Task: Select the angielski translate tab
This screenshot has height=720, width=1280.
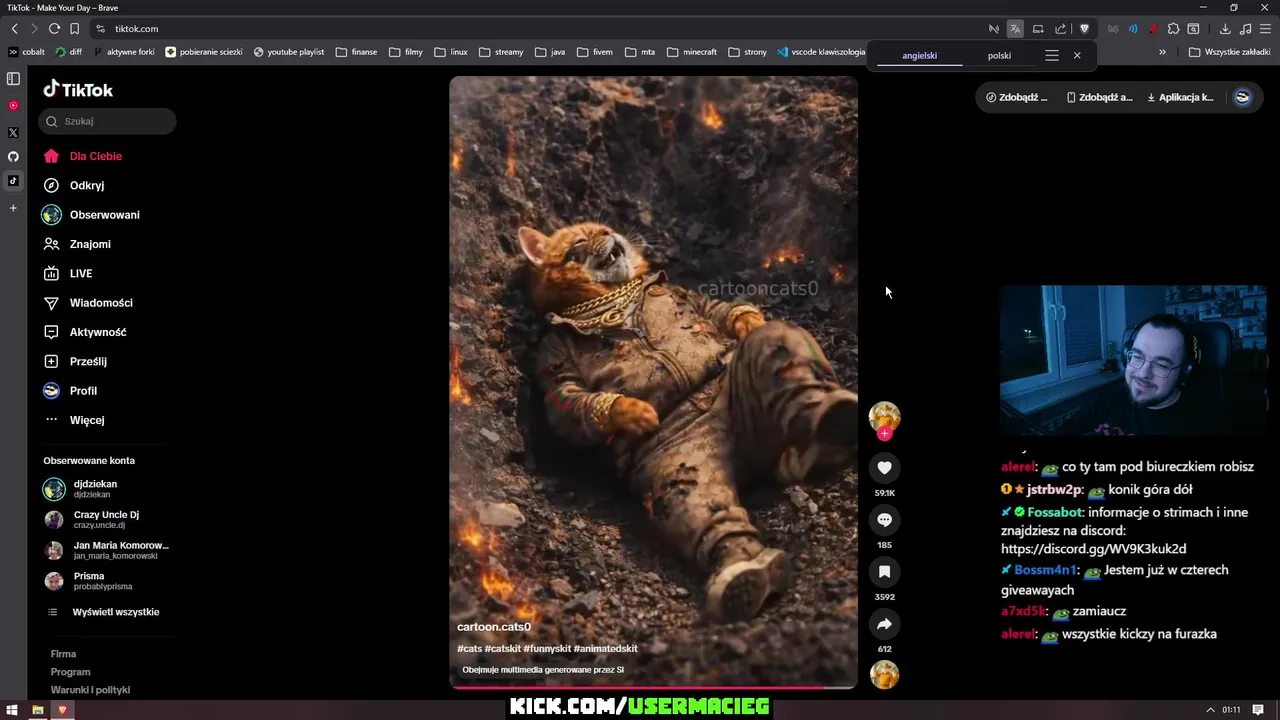Action: [920, 56]
